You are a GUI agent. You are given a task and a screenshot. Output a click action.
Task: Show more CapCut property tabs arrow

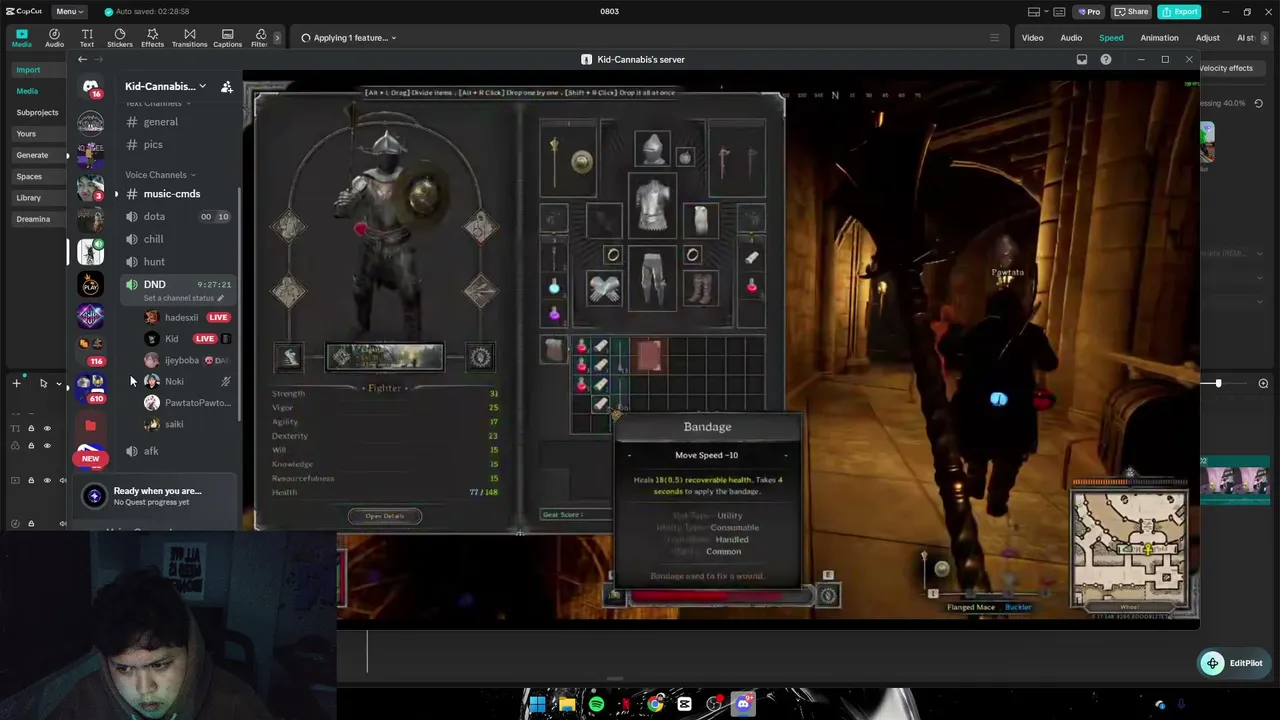[x=1266, y=38]
